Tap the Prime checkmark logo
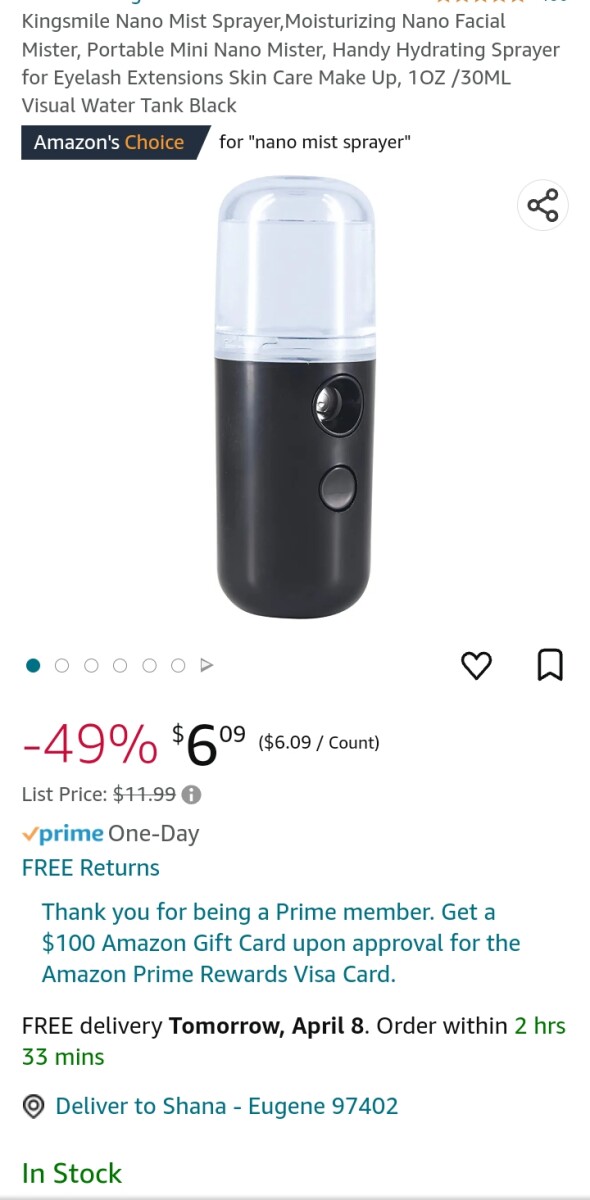This screenshot has width=590, height=1200. pyautogui.click(x=63, y=833)
